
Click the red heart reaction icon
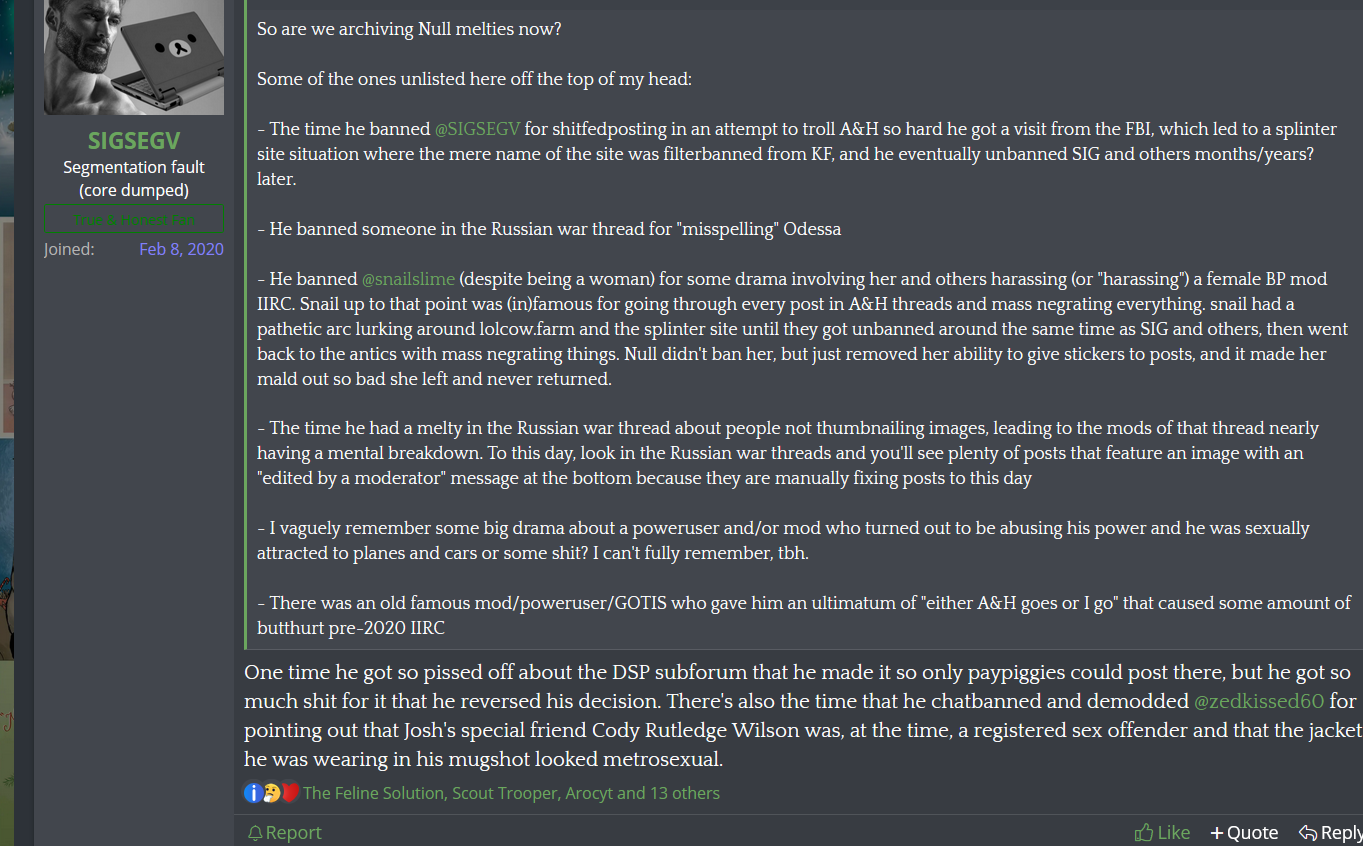pyautogui.click(x=290, y=793)
